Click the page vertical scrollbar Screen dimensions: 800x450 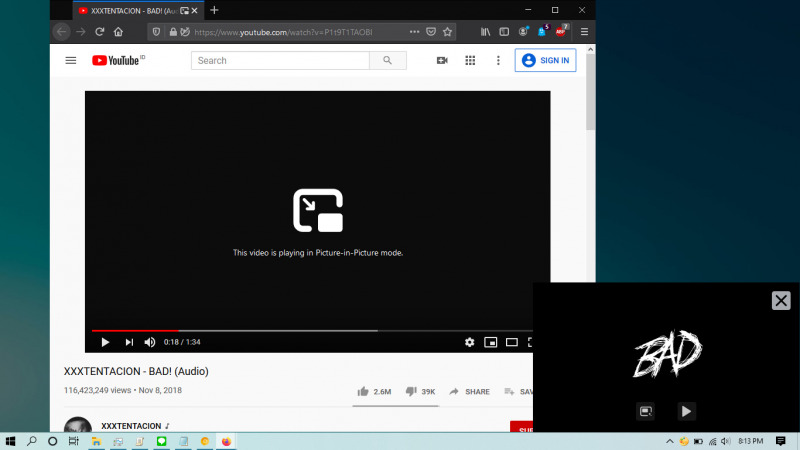[x=590, y=92]
